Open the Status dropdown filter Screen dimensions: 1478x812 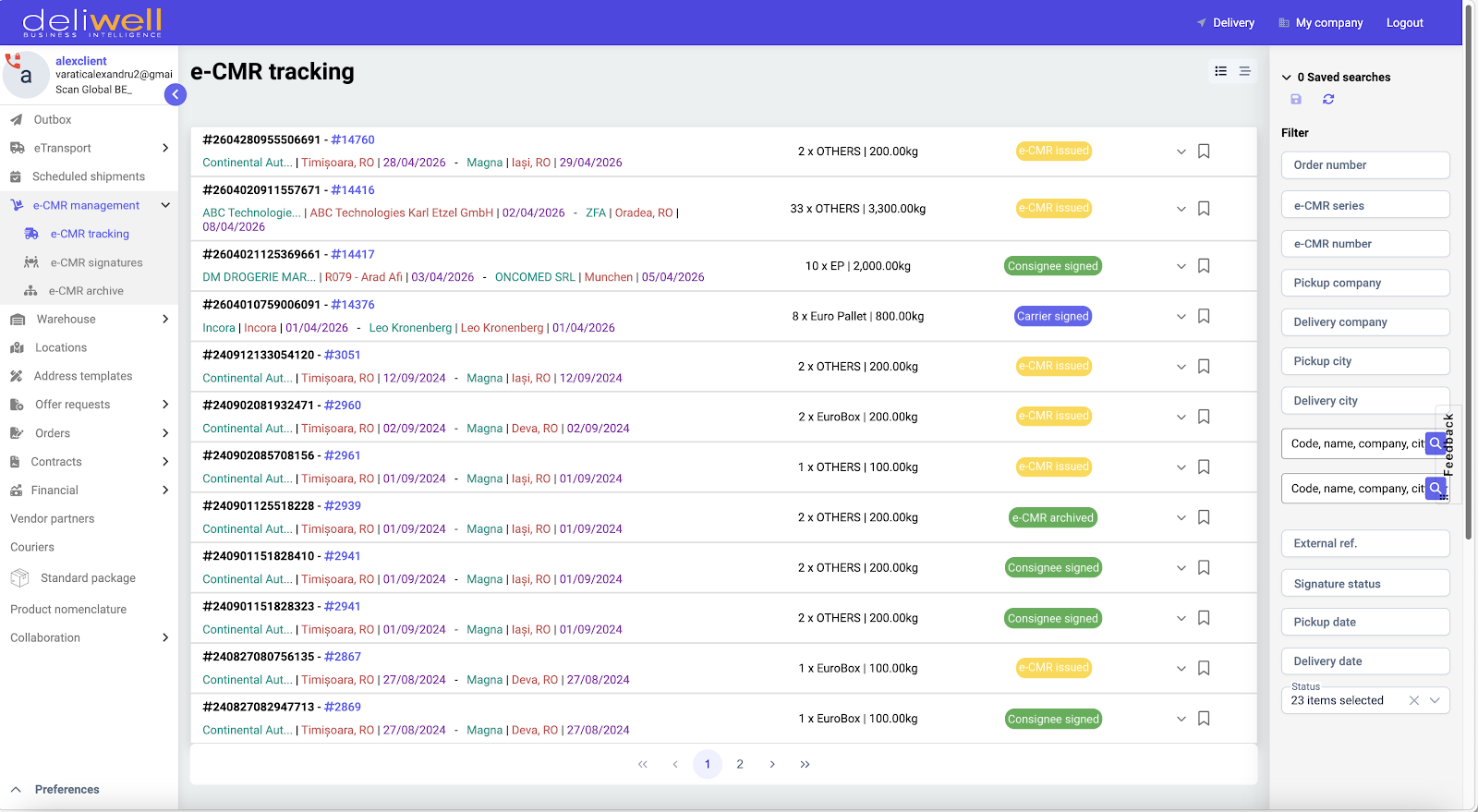(1435, 700)
